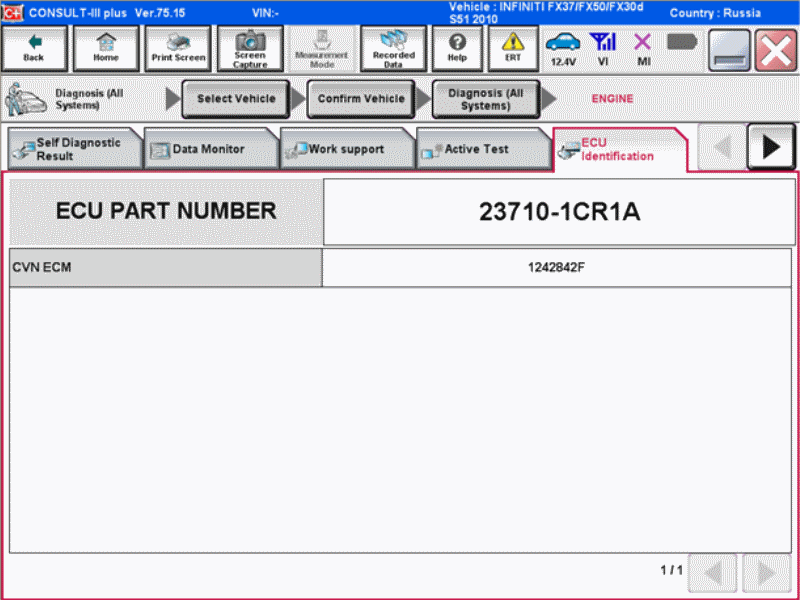Go back using the Back button
The width and height of the screenshot is (800, 600).
(34, 49)
